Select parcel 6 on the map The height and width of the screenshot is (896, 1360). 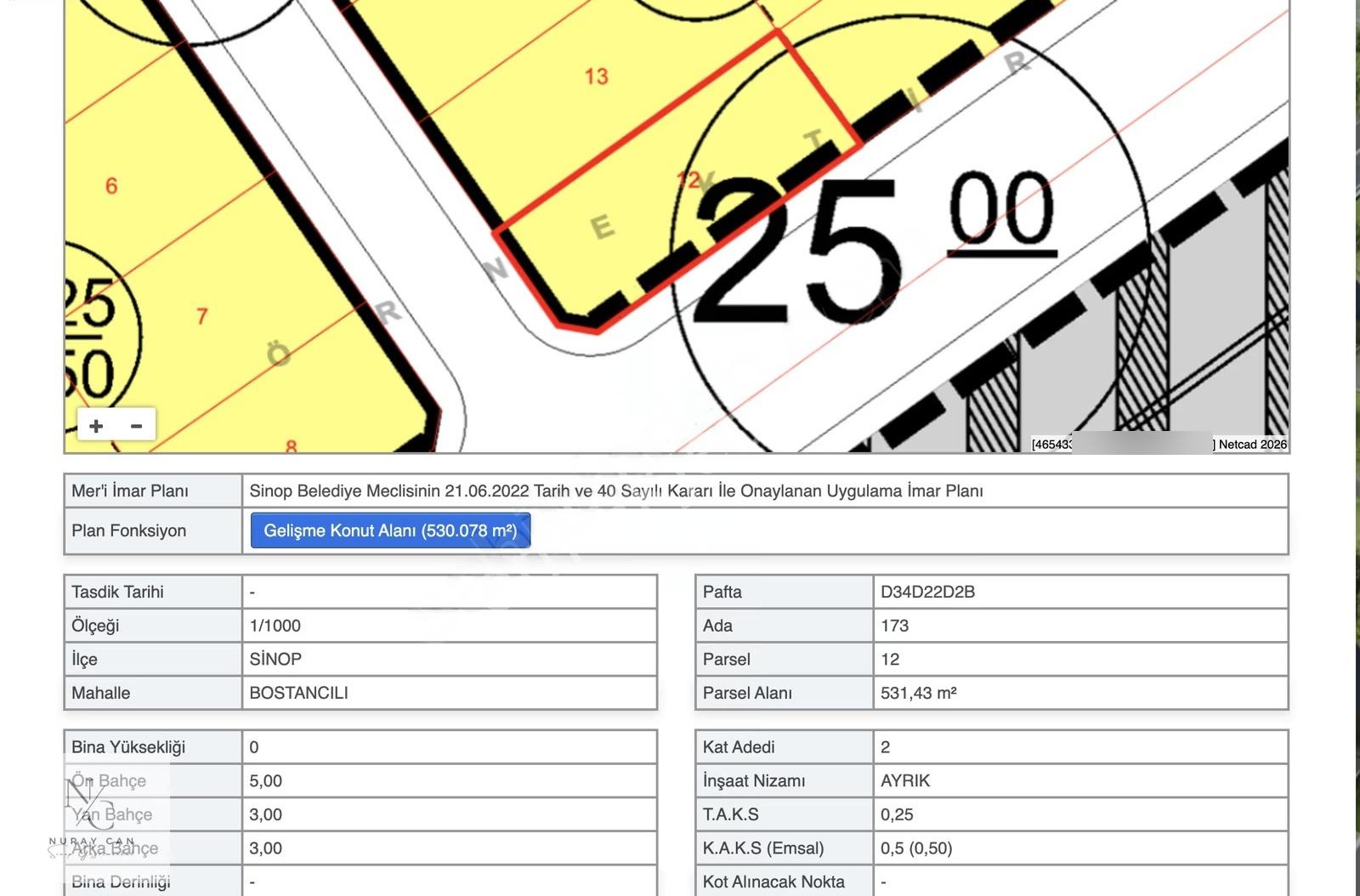click(111, 185)
